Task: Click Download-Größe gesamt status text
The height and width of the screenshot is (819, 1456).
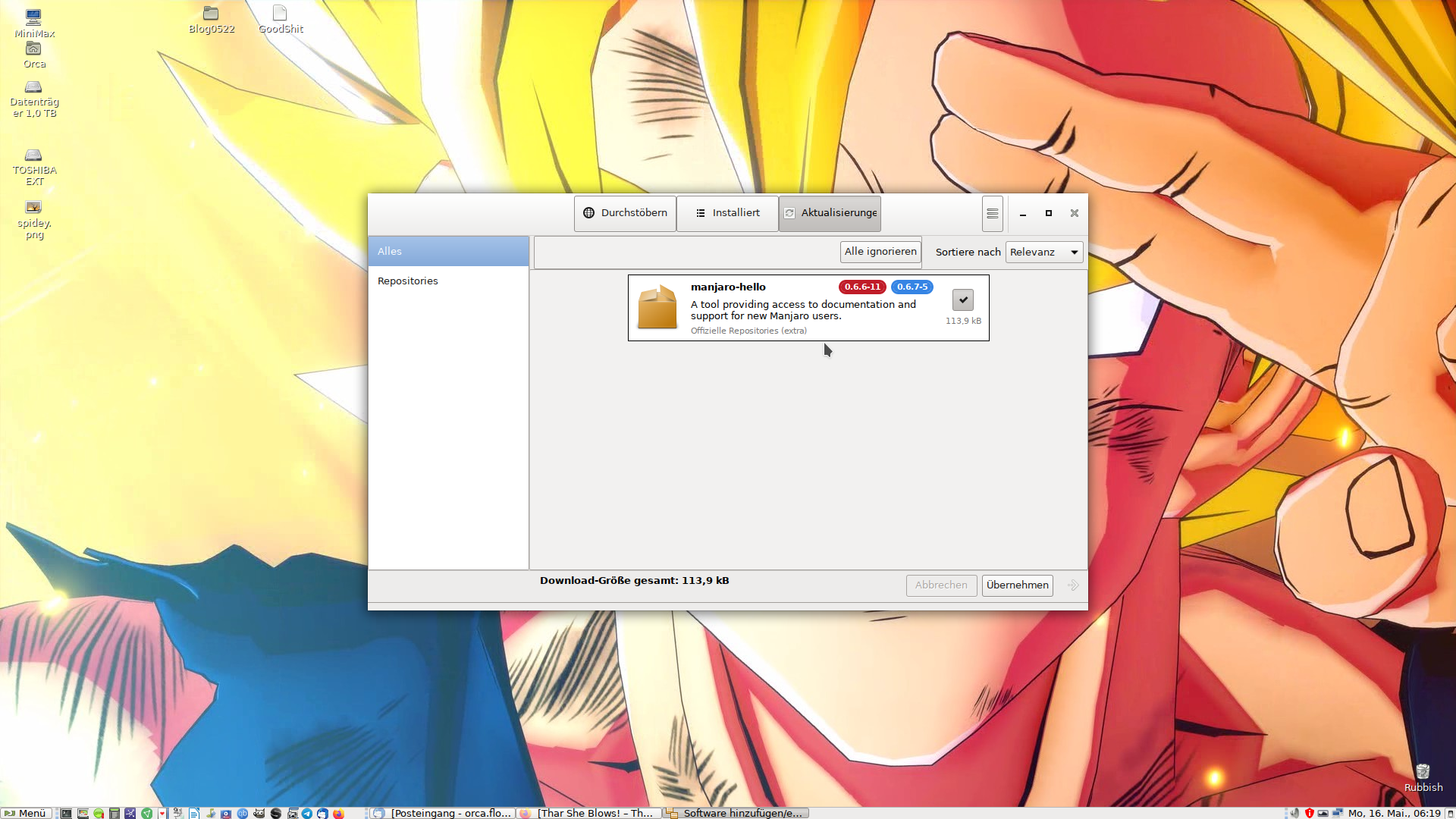Action: click(634, 580)
